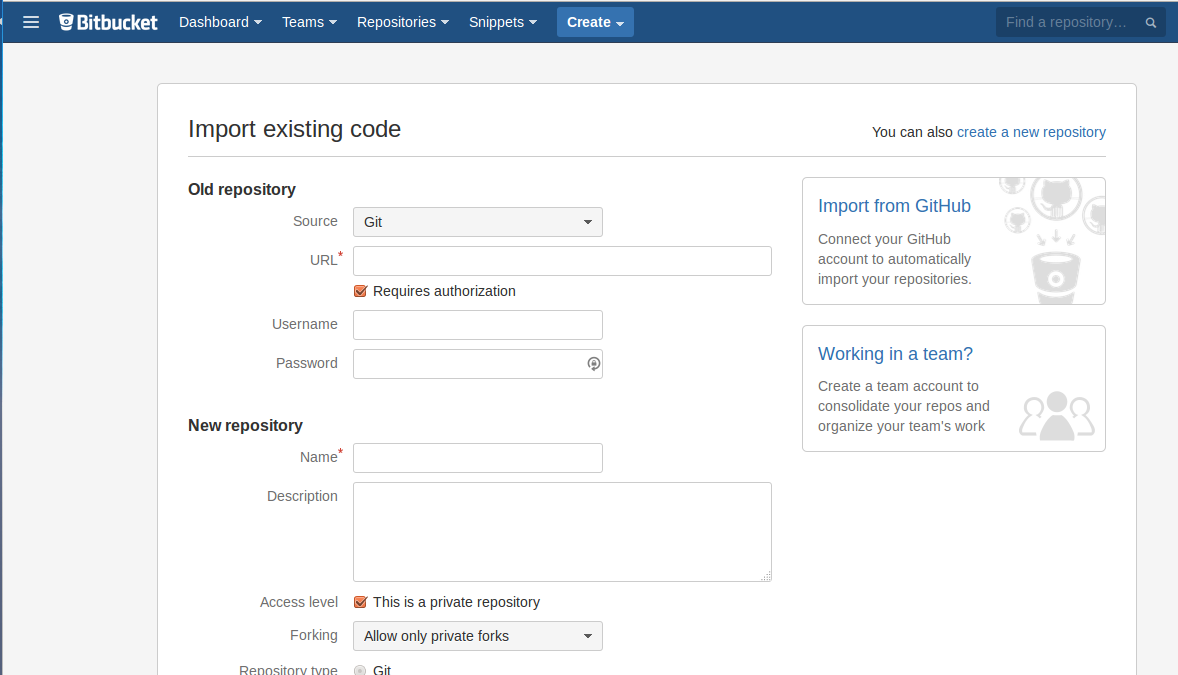Uncheck This is a private repository
The height and width of the screenshot is (675, 1178).
tap(361, 602)
